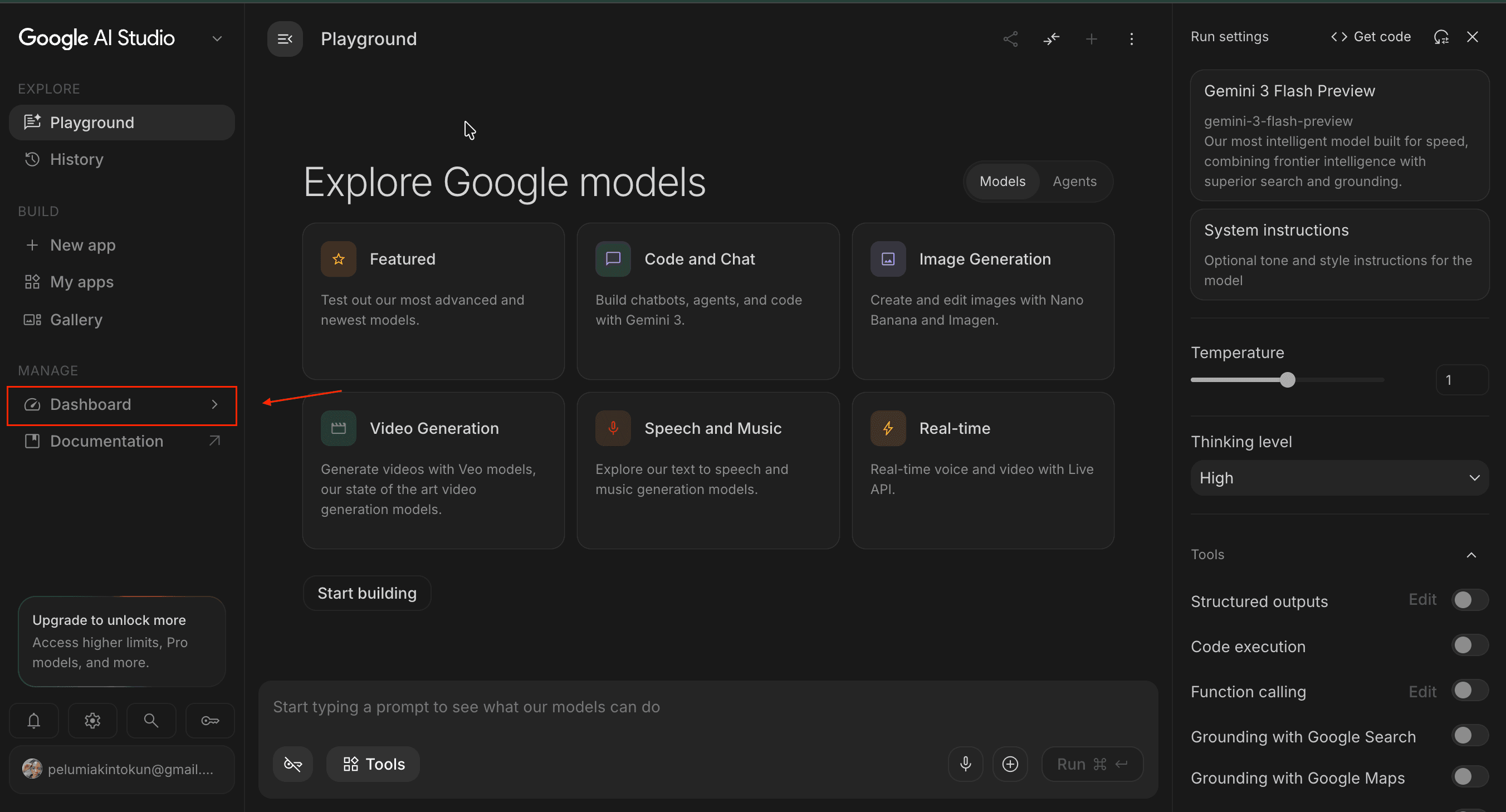The width and height of the screenshot is (1506, 812).
Task: Click the search magnifier icon in sidebar
Action: [151, 720]
